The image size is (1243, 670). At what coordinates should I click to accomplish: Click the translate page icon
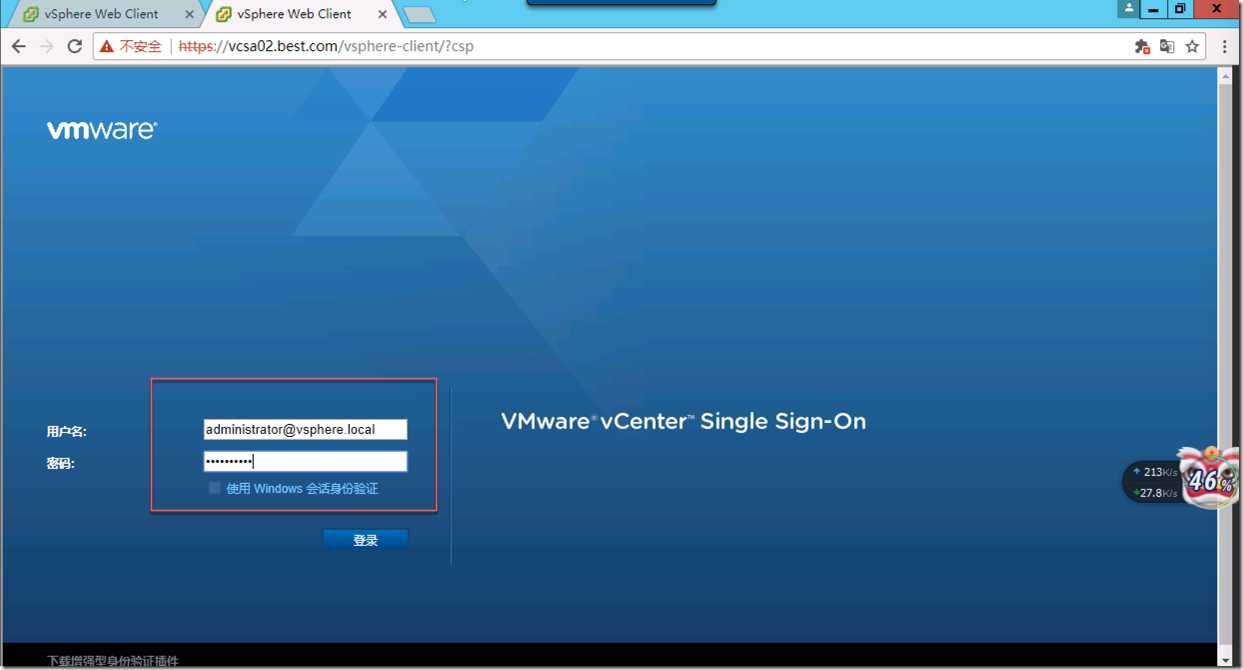coord(1167,46)
